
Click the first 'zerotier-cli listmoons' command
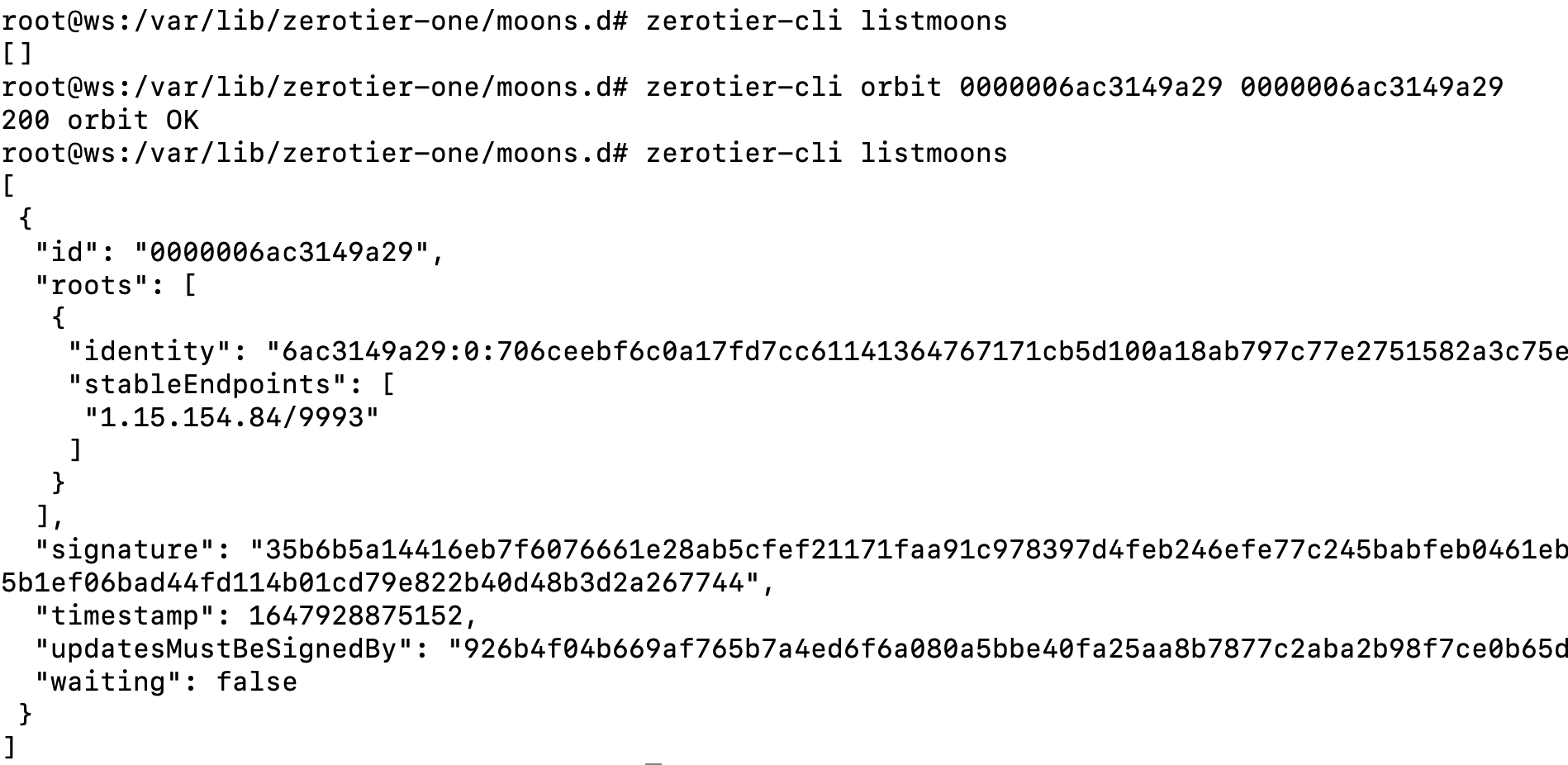826,20
